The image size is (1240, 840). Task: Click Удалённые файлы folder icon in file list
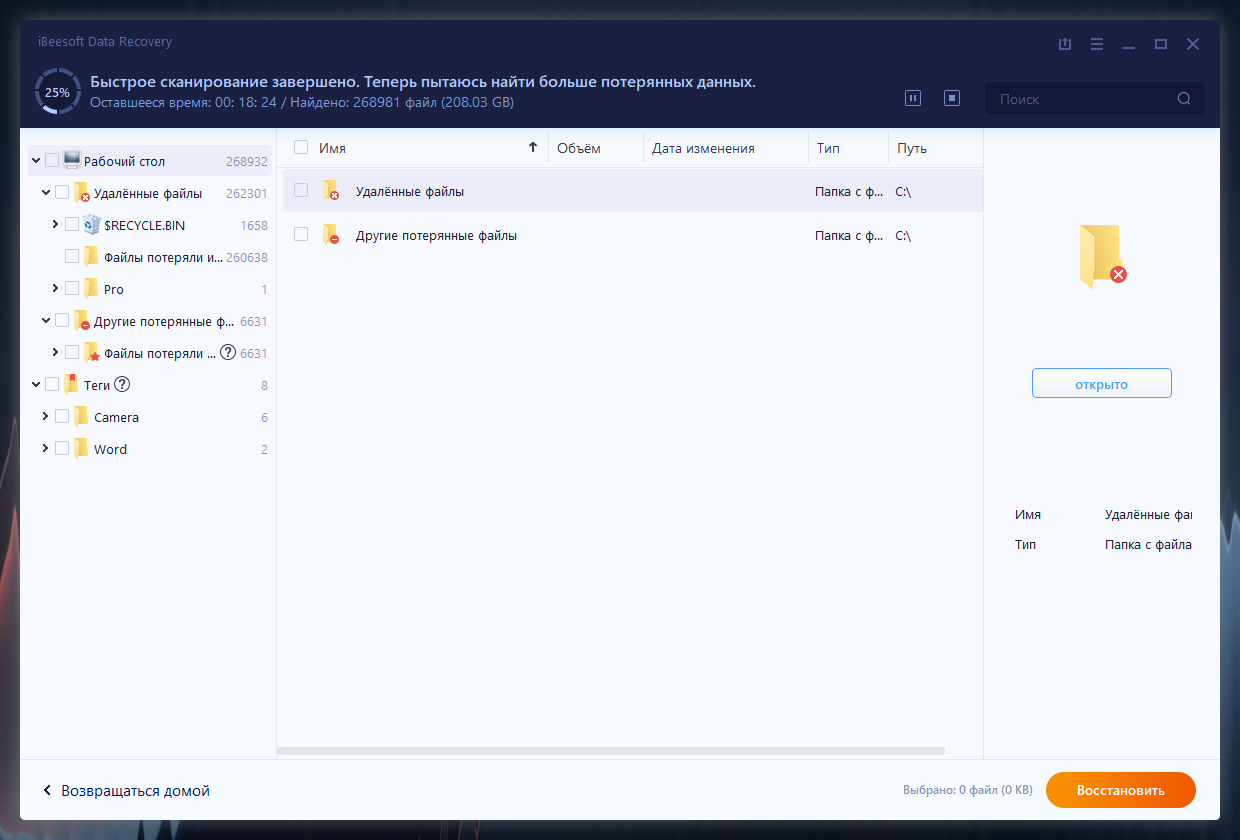[331, 191]
